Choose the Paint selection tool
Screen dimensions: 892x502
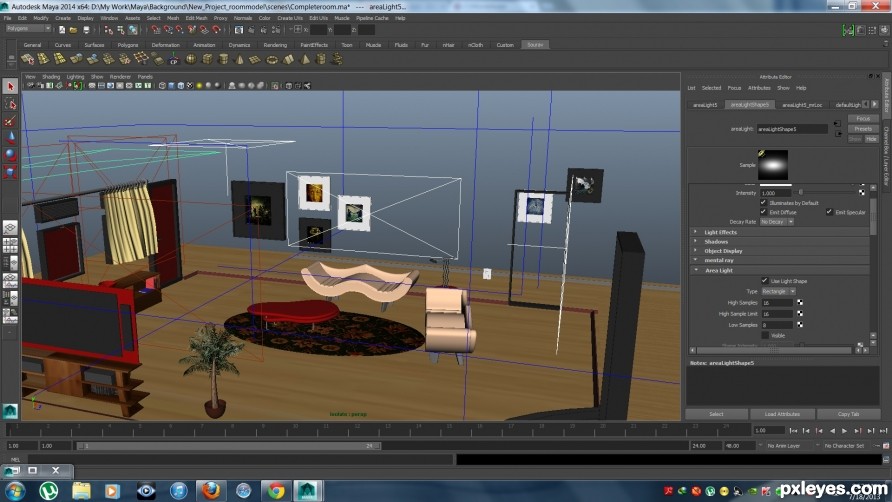10,121
